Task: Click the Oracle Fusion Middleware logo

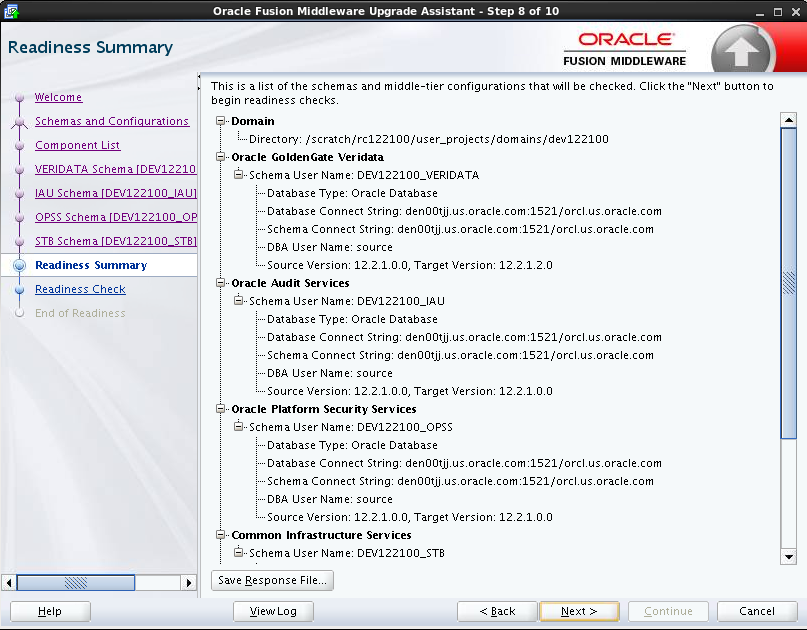Action: [625, 49]
